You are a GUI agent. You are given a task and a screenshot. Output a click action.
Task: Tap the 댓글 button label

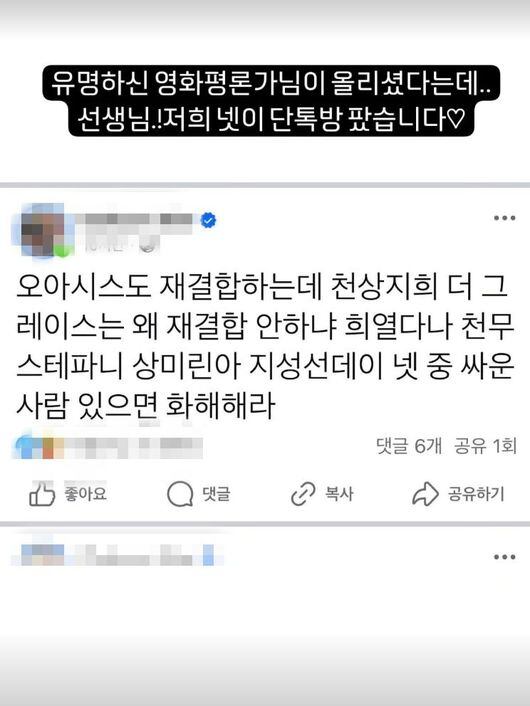coord(217,494)
